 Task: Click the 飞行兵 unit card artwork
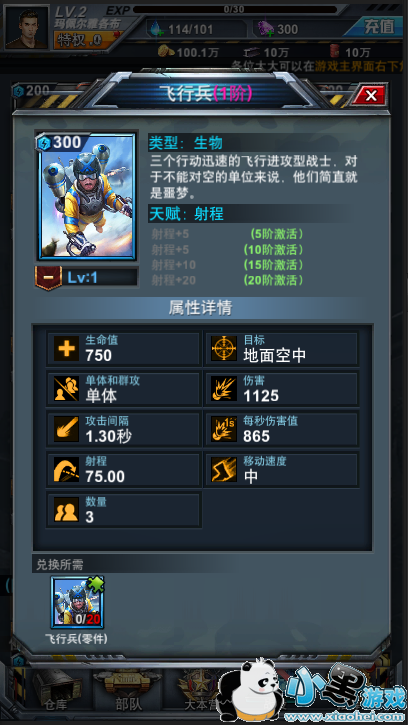tap(87, 196)
